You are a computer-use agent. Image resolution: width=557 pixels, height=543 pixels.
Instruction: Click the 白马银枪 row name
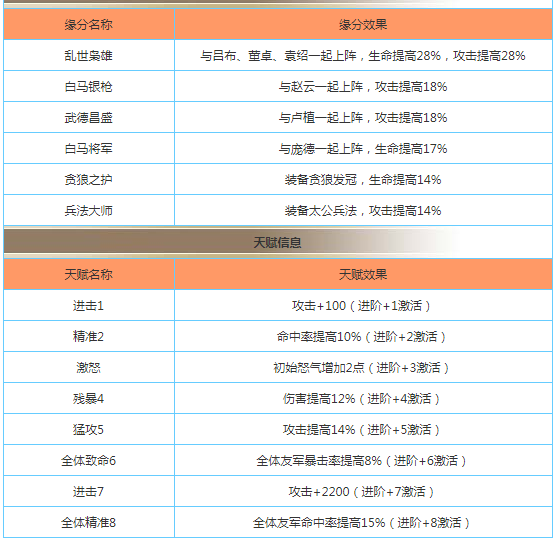coord(89,86)
